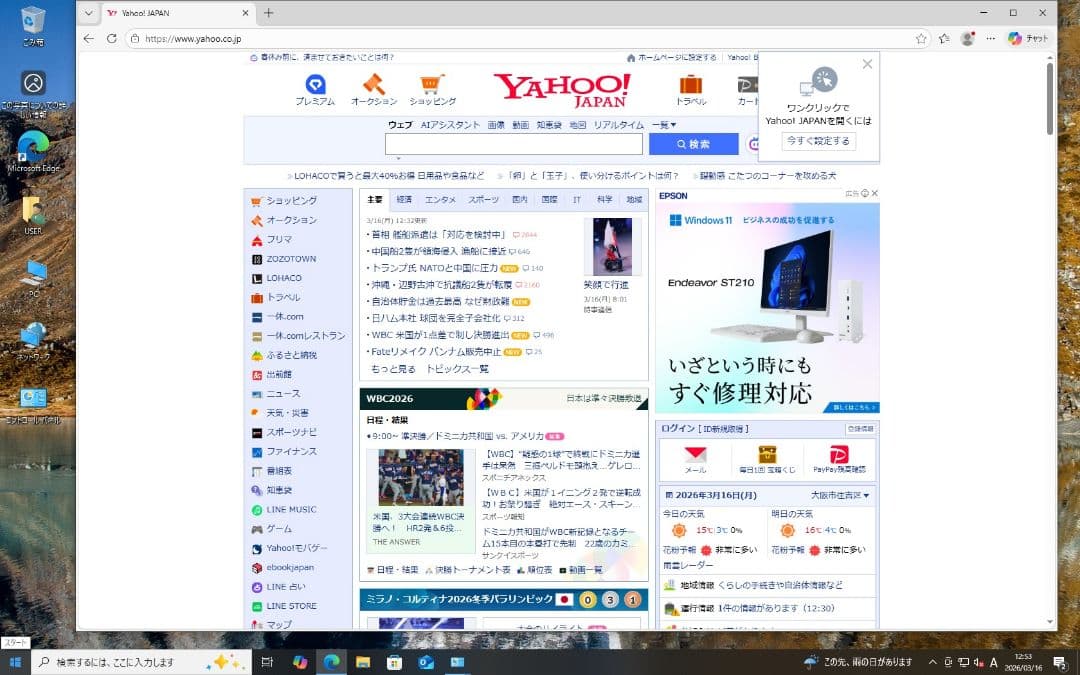Open LOHACO in left service list
1080x675 pixels.
tap(284, 278)
